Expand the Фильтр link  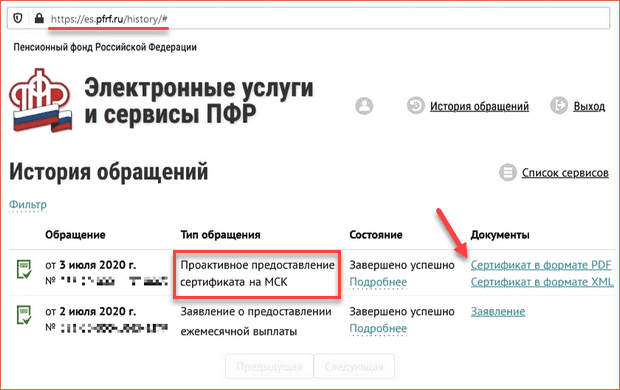[28, 204]
